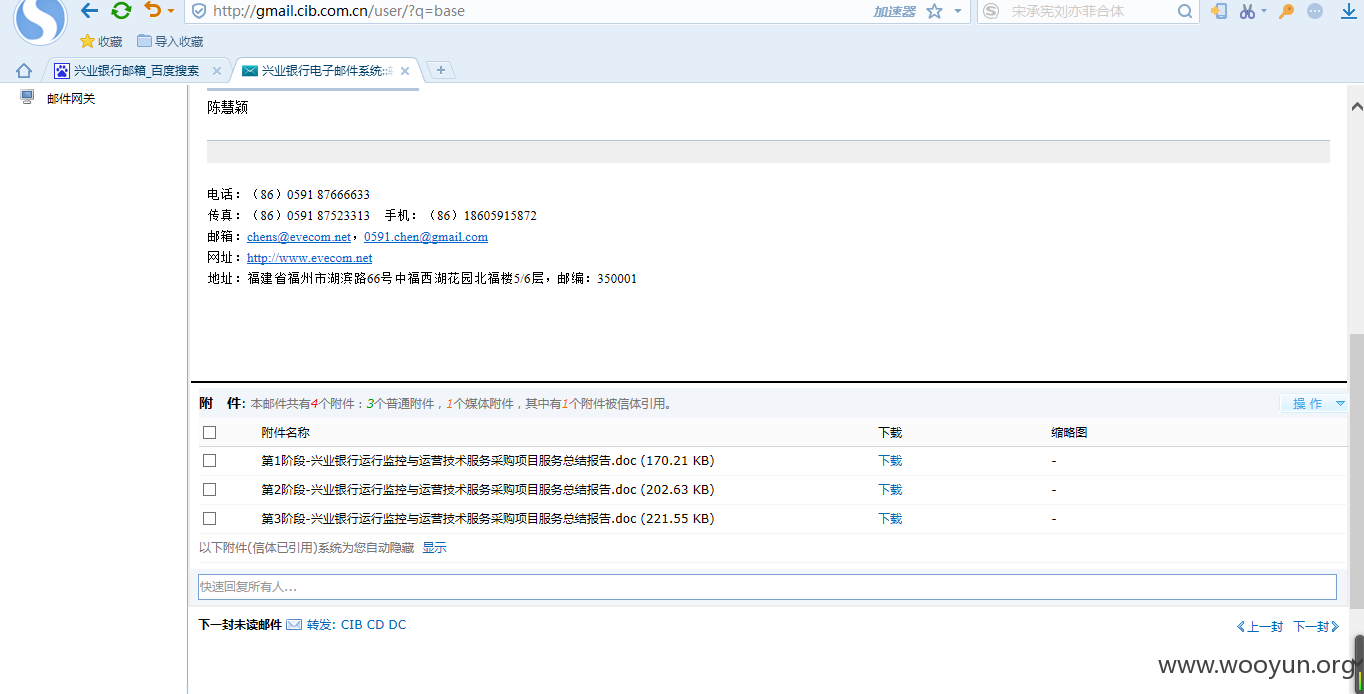Check the 第2阶段 report attachment checkbox

click(209, 490)
